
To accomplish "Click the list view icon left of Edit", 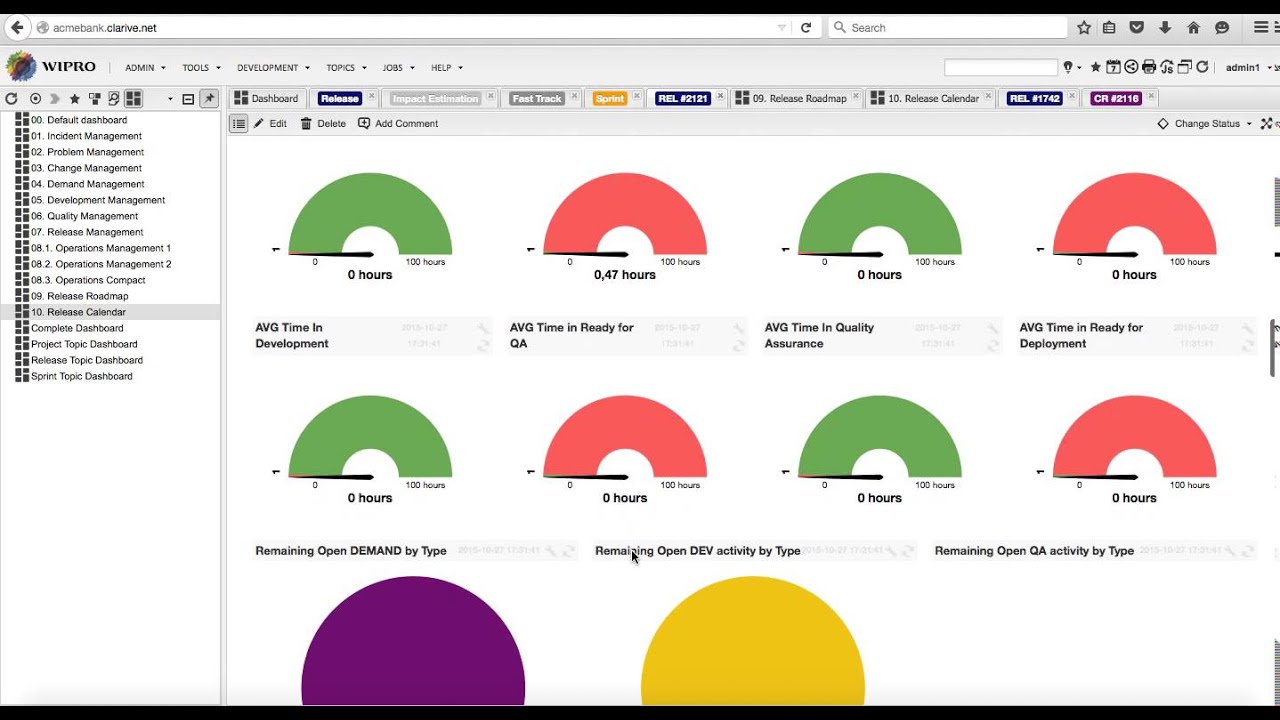I will [x=239, y=124].
